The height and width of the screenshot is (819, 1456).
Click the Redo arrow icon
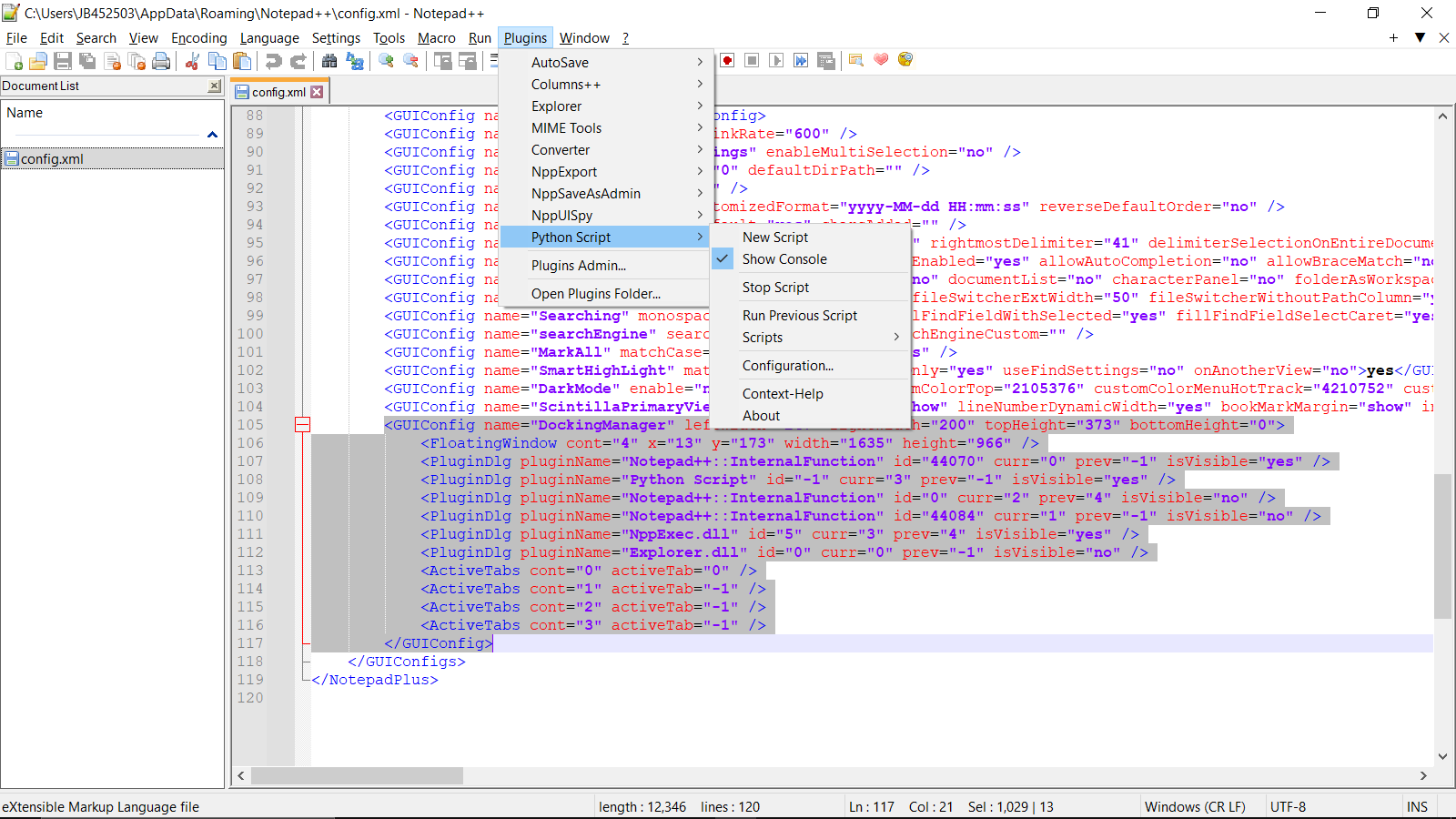(x=298, y=61)
